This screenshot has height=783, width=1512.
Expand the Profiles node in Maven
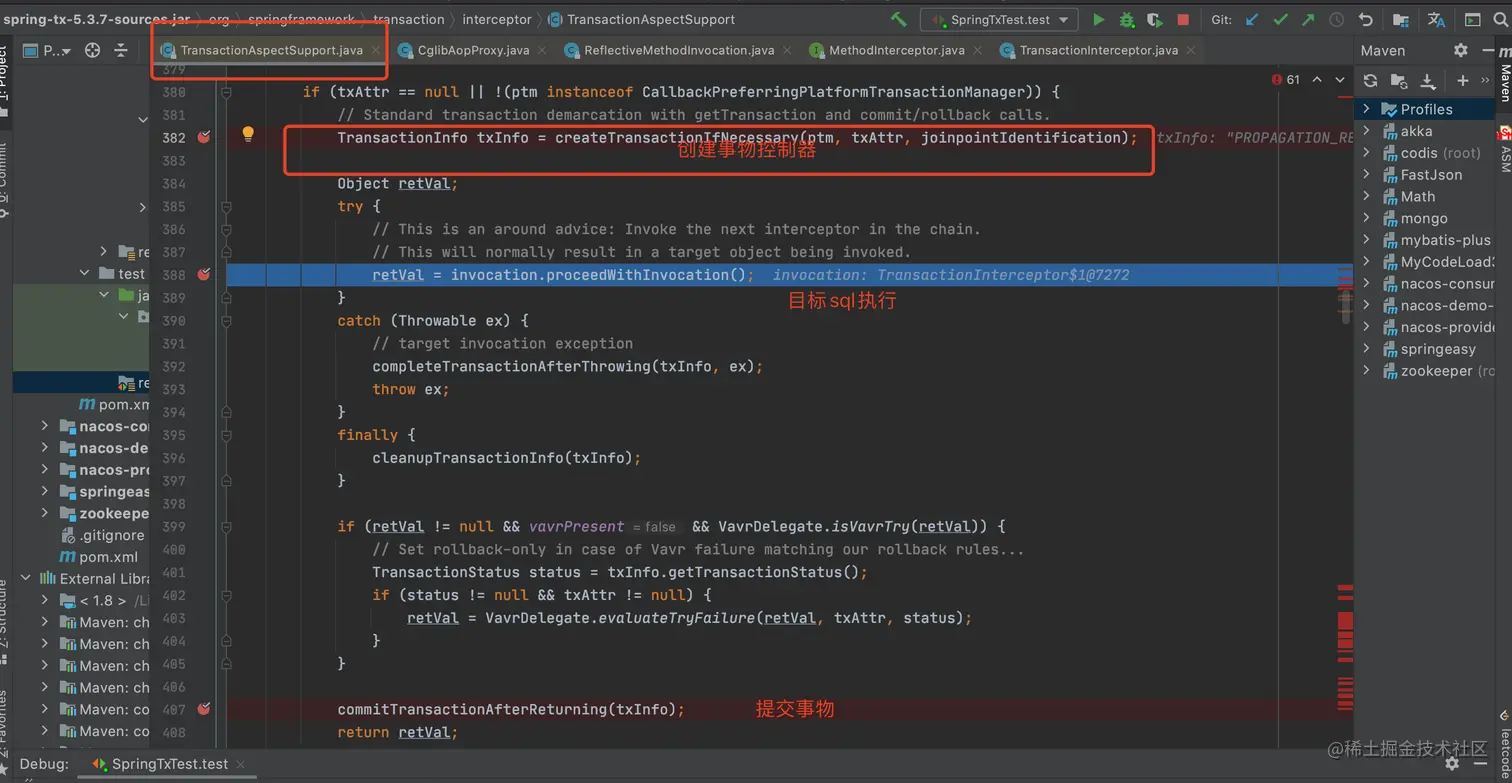tap(1366, 109)
